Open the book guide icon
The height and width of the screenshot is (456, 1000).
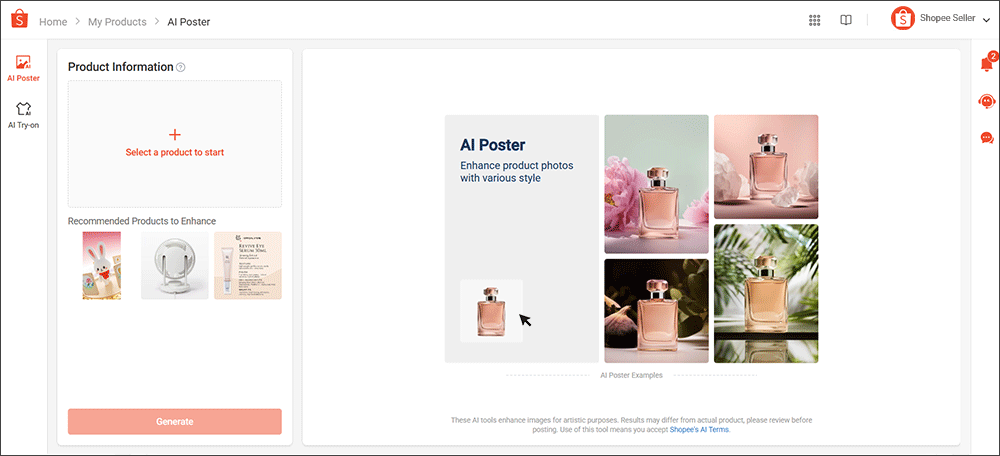(846, 20)
